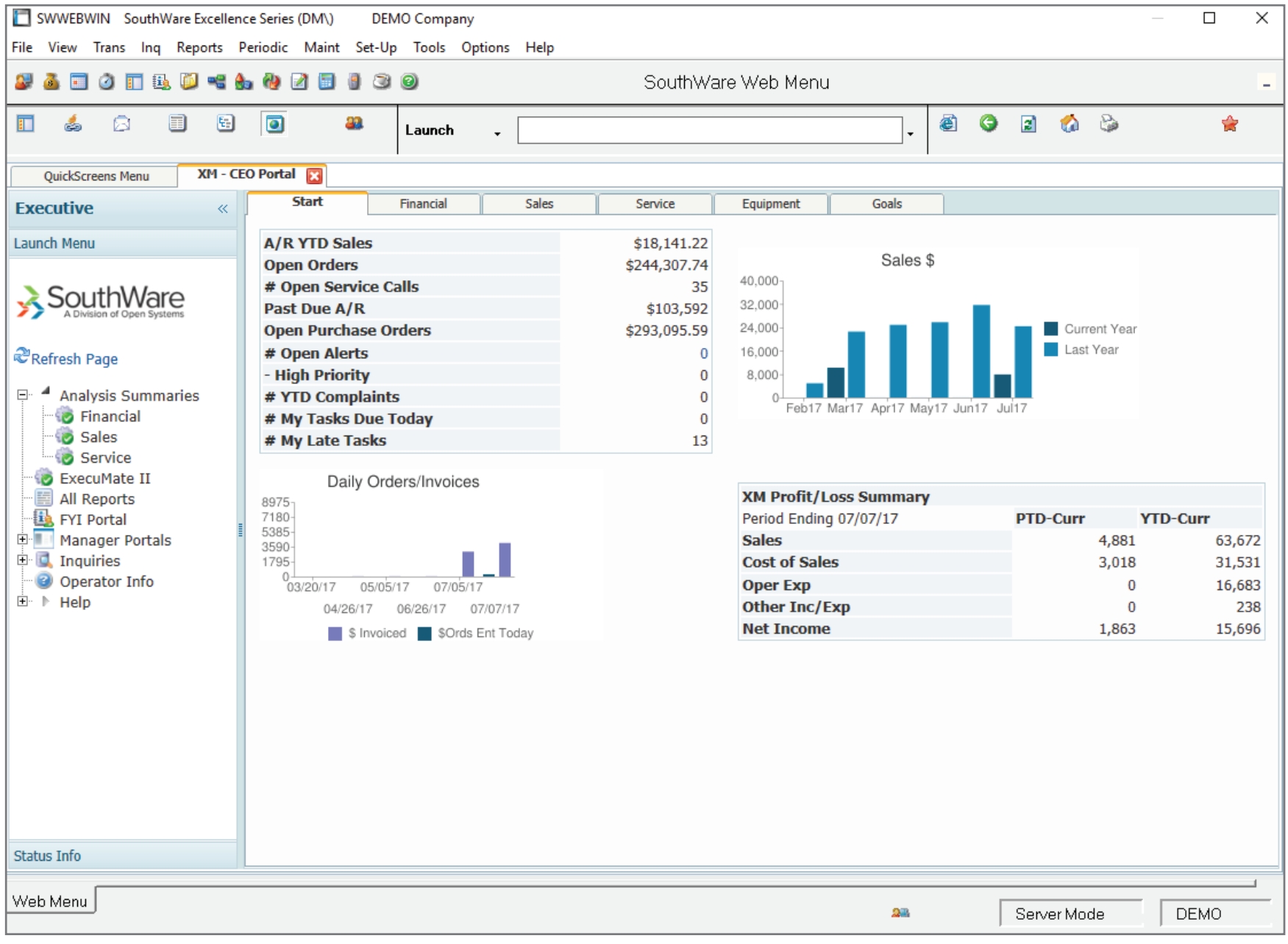Open the Reports menu
This screenshot has height=944, width=1288.
point(199,47)
